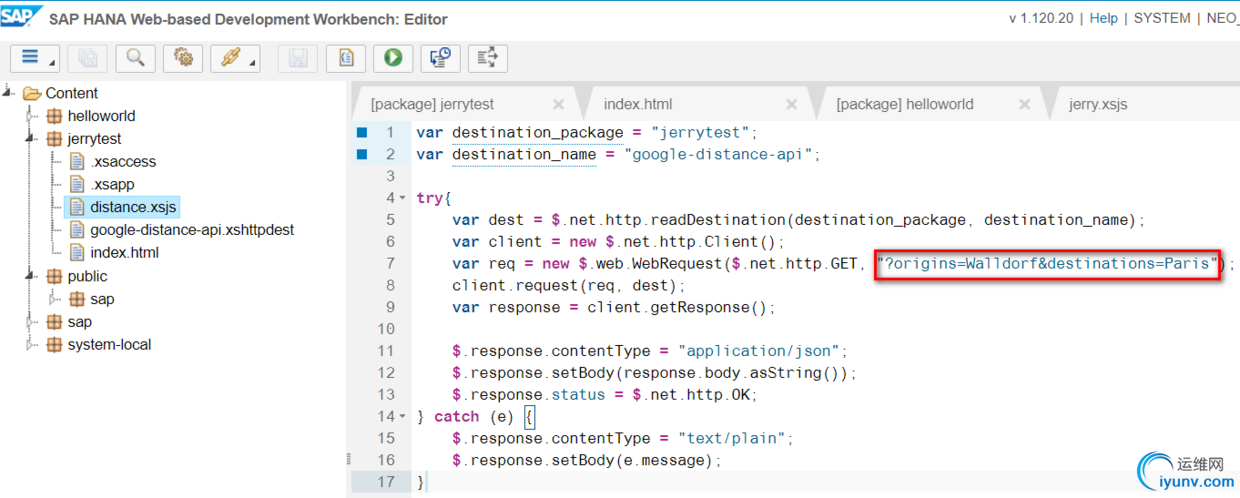The image size is (1240, 498).
Task: Open the hamburger menu in toolbar
Action: pyautogui.click(x=35, y=58)
